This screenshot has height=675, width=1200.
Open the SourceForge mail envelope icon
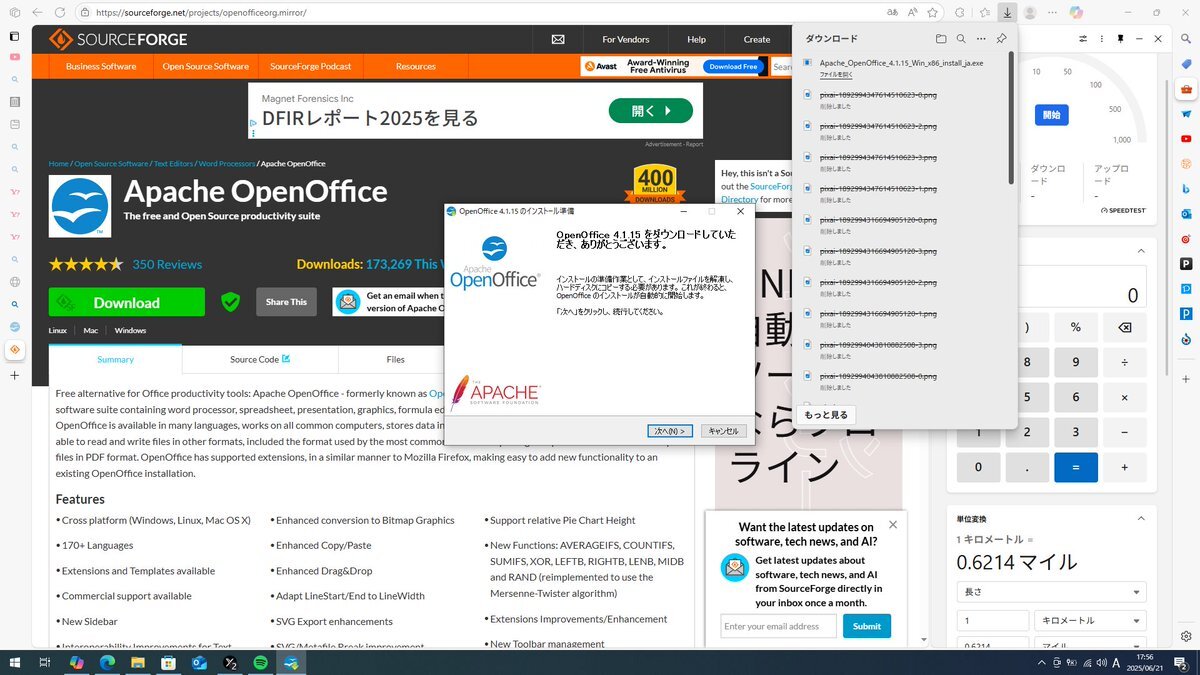click(x=558, y=40)
